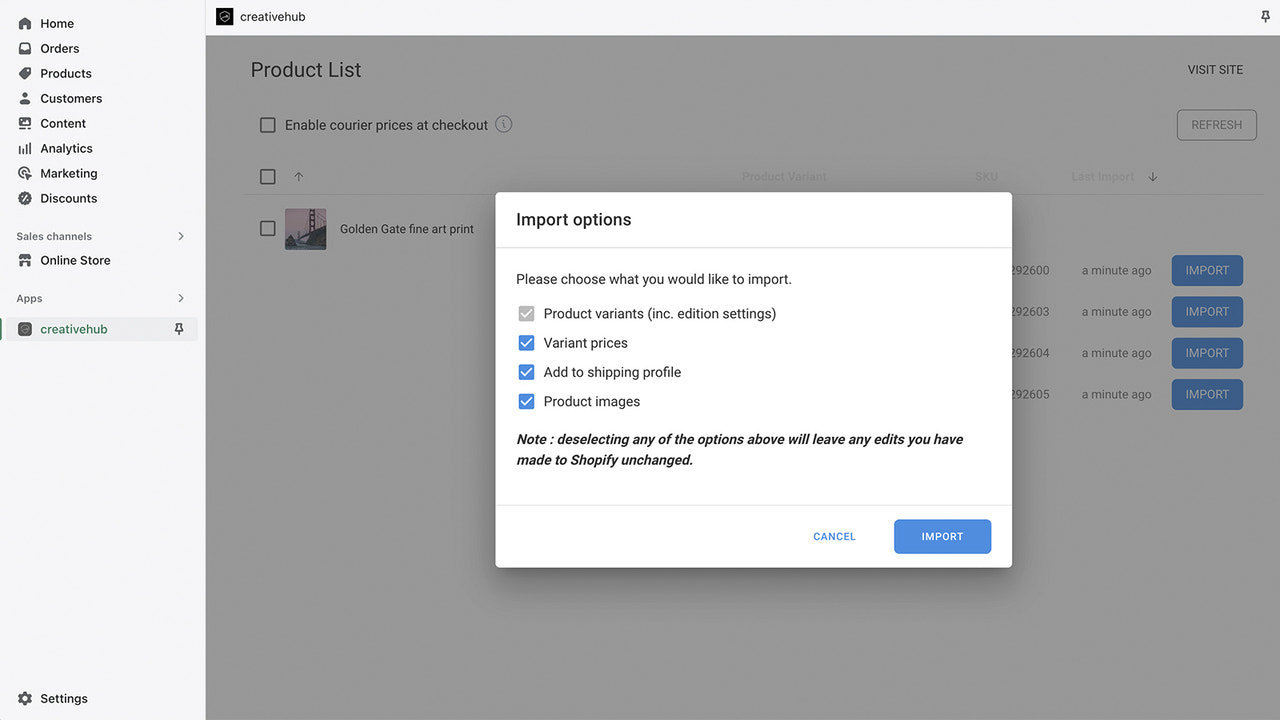Screen dimensions: 1280x720
Task: Enable courier prices at checkout
Action: pos(267,124)
